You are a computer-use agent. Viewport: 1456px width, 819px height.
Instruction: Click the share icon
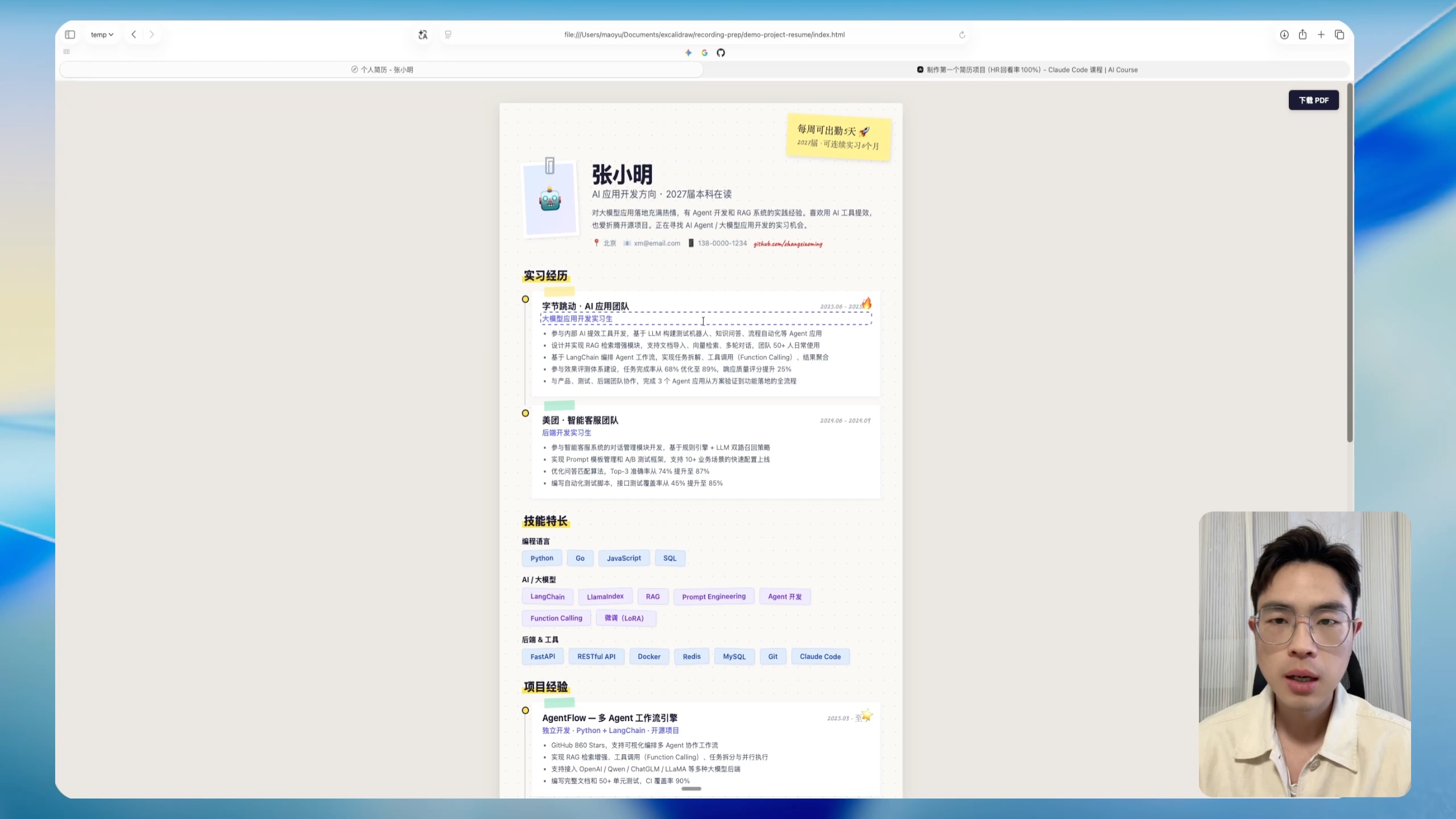pos(1302,35)
